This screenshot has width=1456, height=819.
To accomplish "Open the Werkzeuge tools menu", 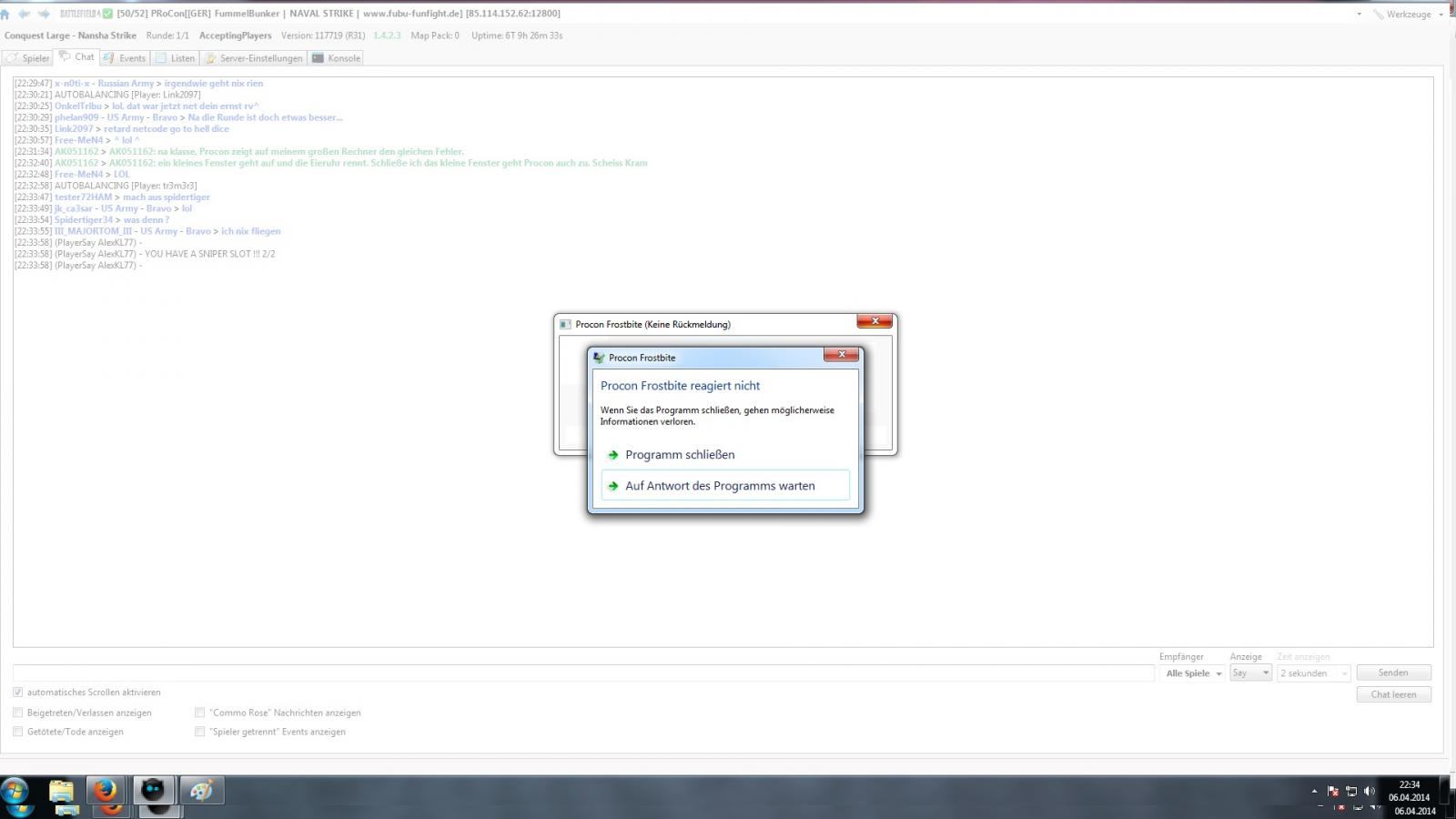I will point(1408,14).
